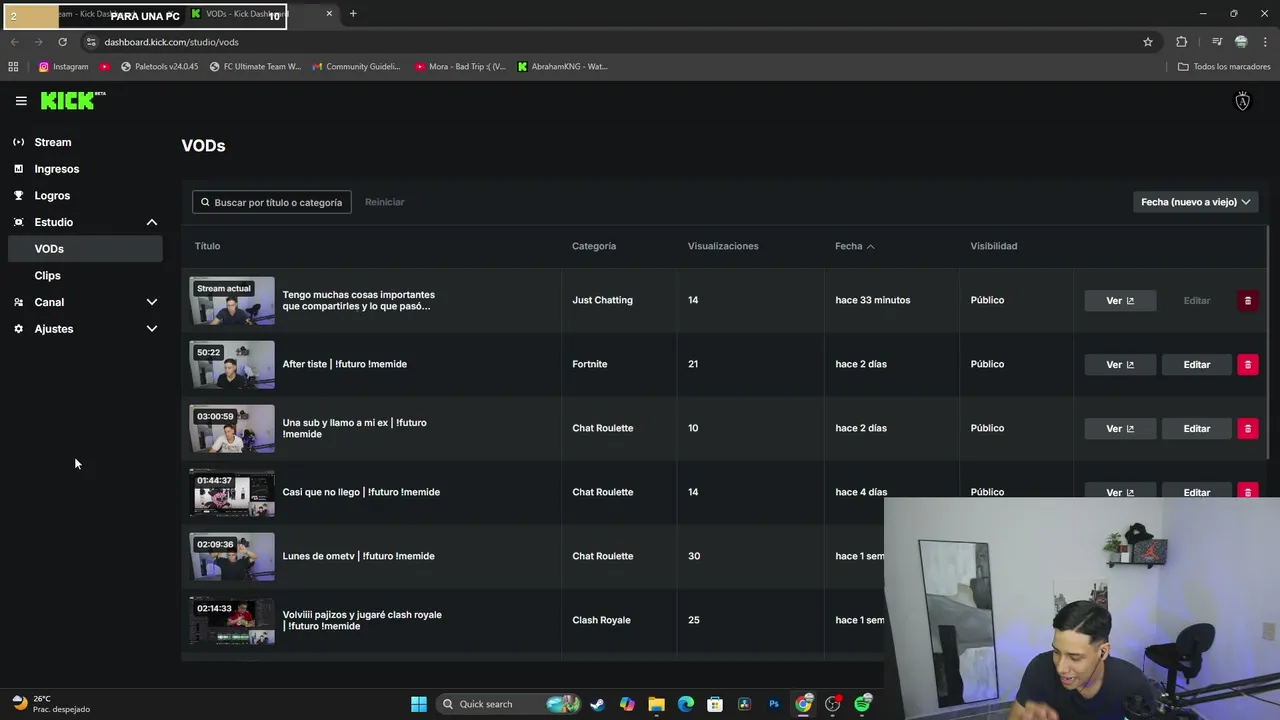
Task: Click the Reiniciar search reset
Action: tap(384, 202)
